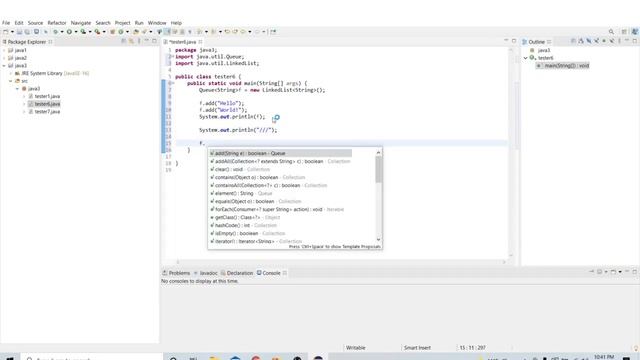Open the Coverage dropdown arrow
Screen dimensions: 640x360
pyautogui.click(x=90, y=32)
